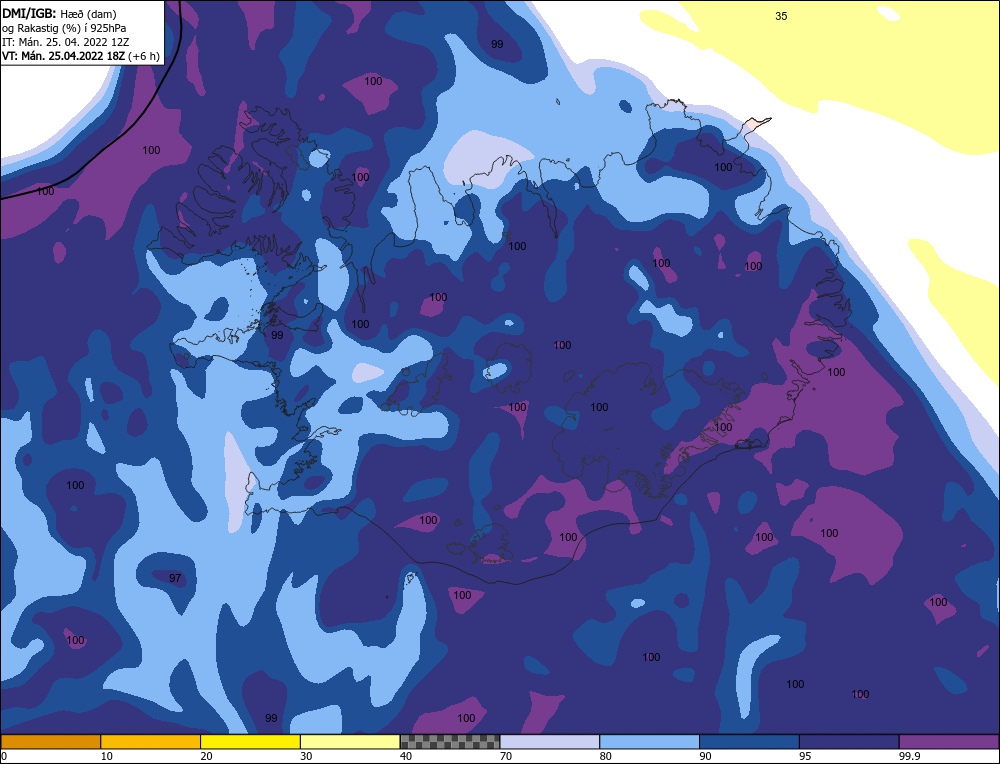
Task: Click the "DMI/IGB: Hæð (dam)" title line
Action: click(x=59, y=13)
